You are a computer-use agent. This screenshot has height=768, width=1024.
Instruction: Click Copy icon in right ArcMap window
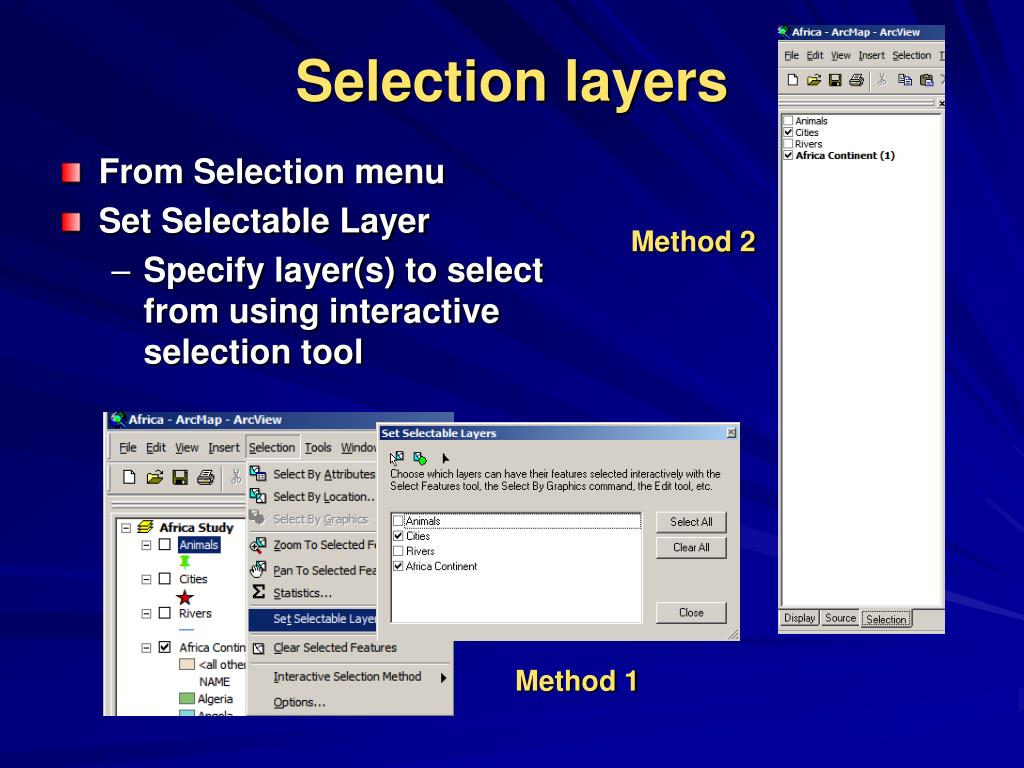pos(904,80)
